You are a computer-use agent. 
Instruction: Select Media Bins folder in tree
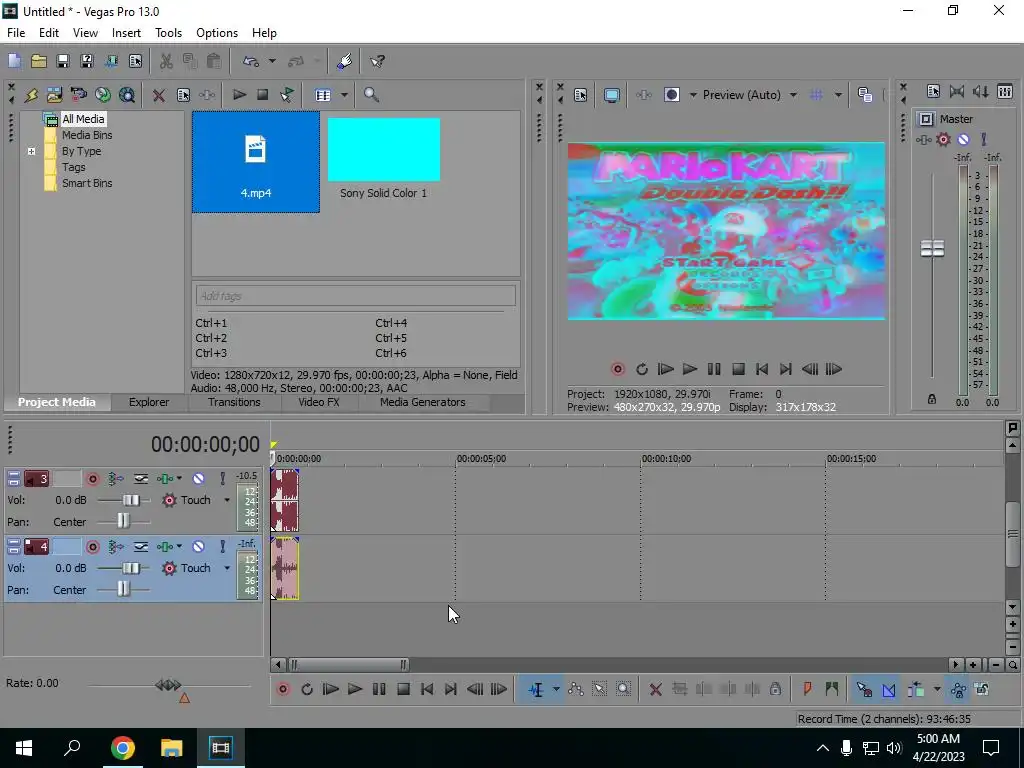pyautogui.click(x=87, y=135)
